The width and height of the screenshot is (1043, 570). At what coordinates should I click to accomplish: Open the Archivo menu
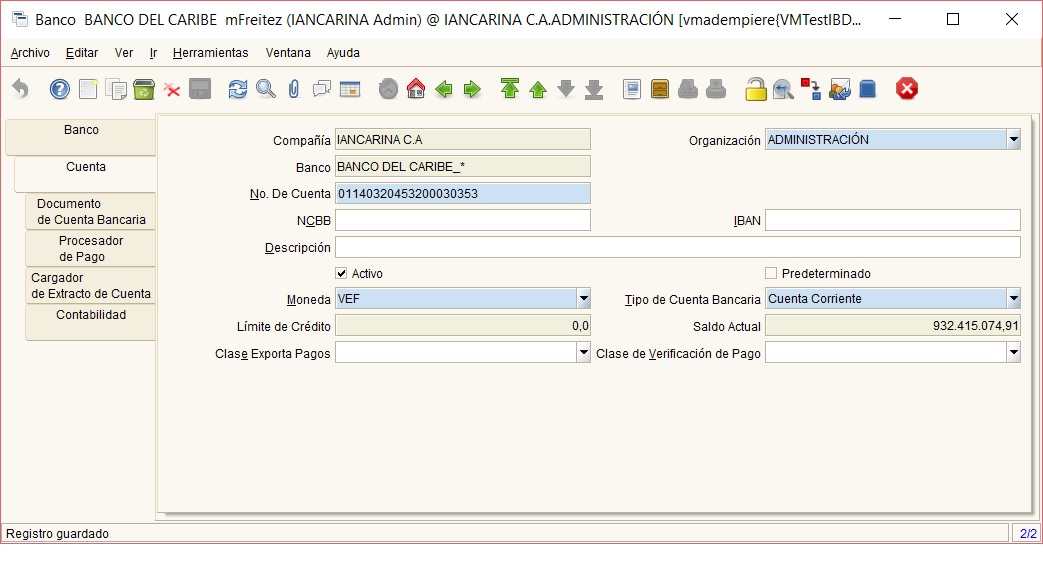(x=30, y=53)
